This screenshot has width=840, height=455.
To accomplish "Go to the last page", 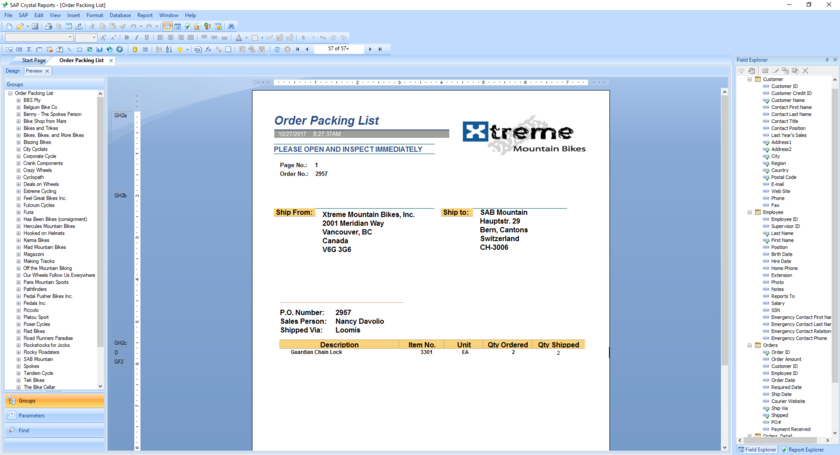I will click(380, 49).
